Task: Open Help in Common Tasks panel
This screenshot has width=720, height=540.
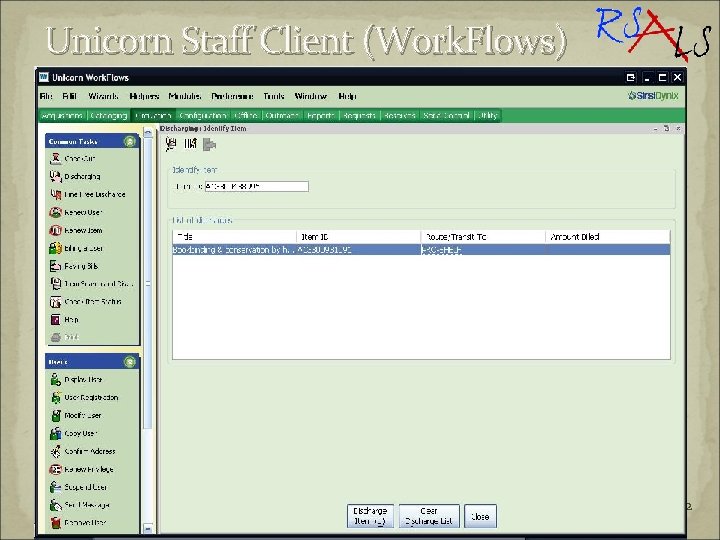Action: pyautogui.click(x=64, y=320)
